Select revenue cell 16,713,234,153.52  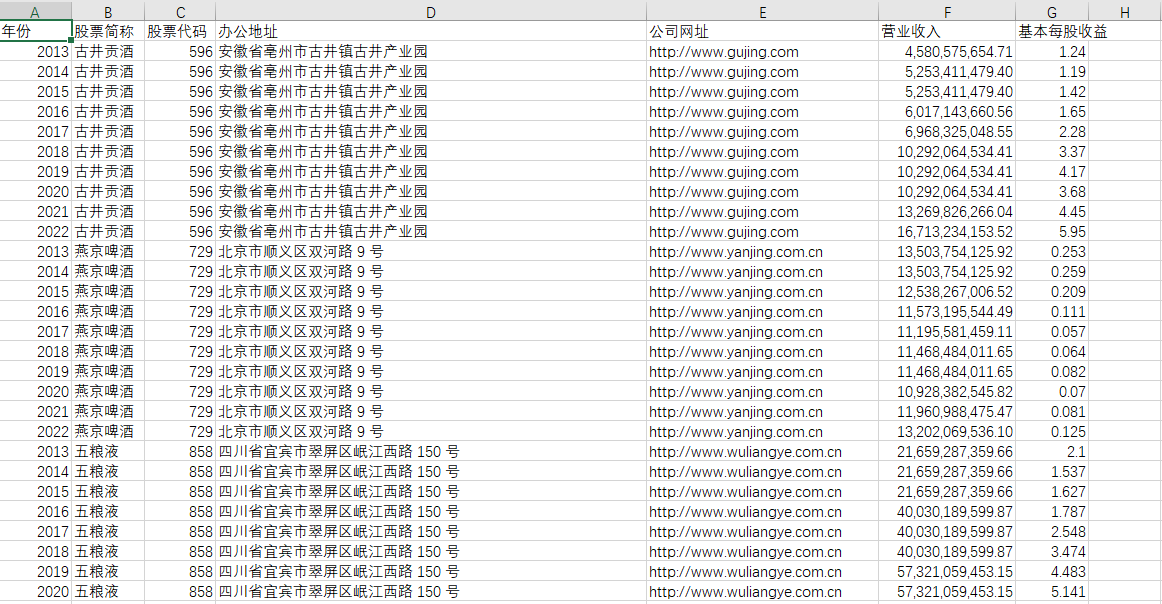[947, 232]
